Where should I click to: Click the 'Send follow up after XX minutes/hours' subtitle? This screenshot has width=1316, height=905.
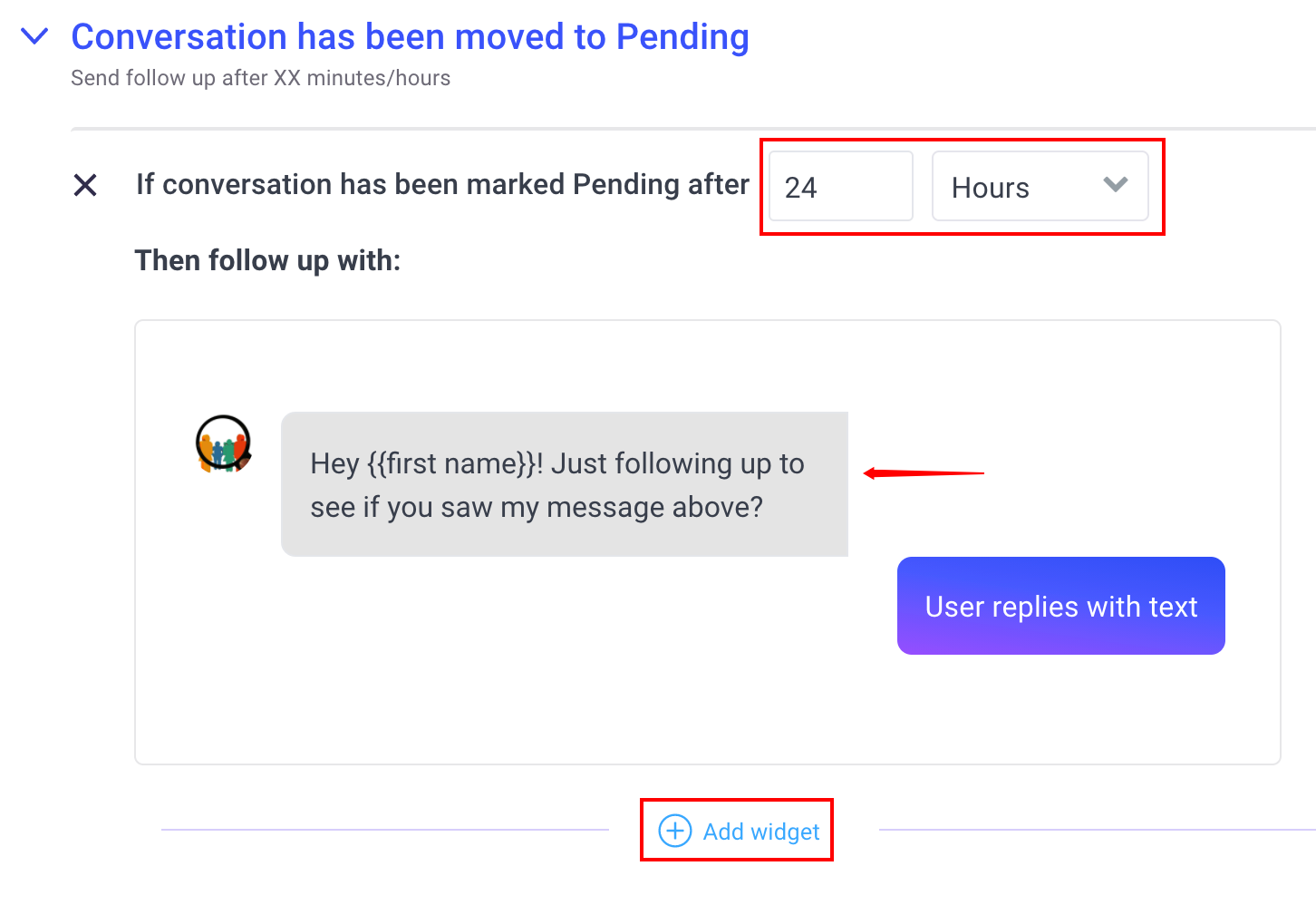pos(260,78)
